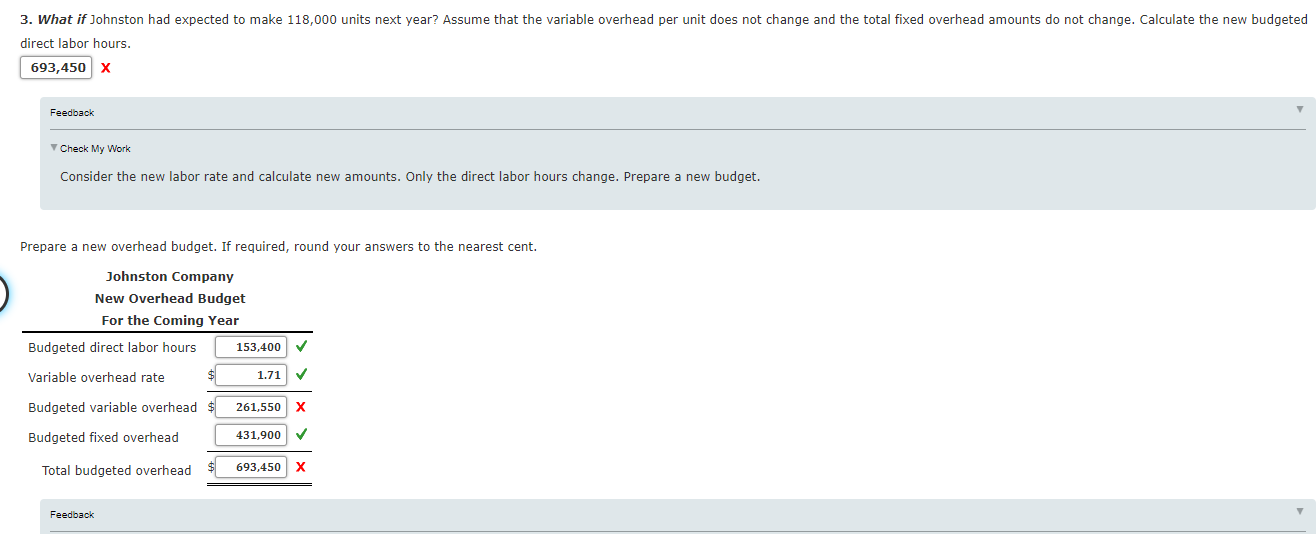Viewport: 1316px width, 534px height.
Task: Select the Variable overhead rate field 1.71
Action: coord(251,377)
